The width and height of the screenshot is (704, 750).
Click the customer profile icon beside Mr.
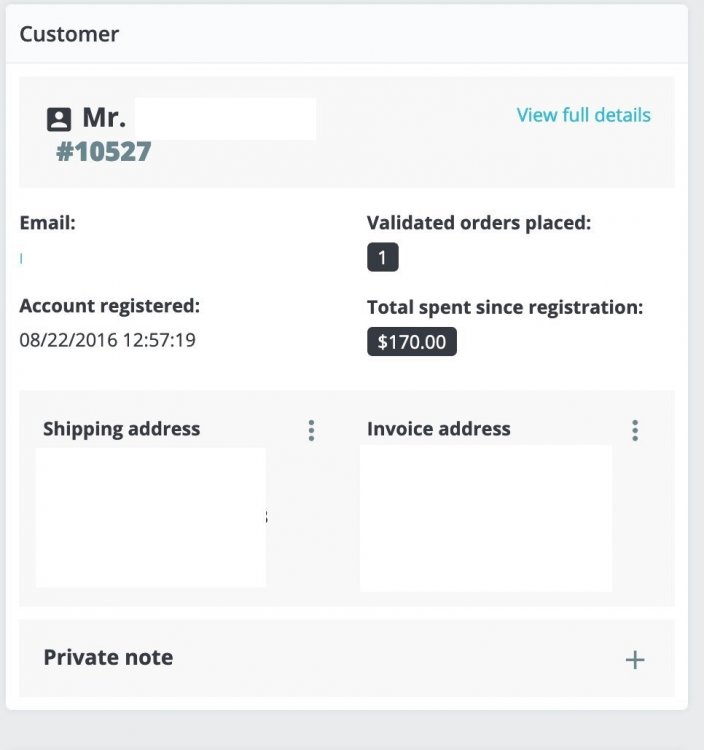pyautogui.click(x=59, y=120)
